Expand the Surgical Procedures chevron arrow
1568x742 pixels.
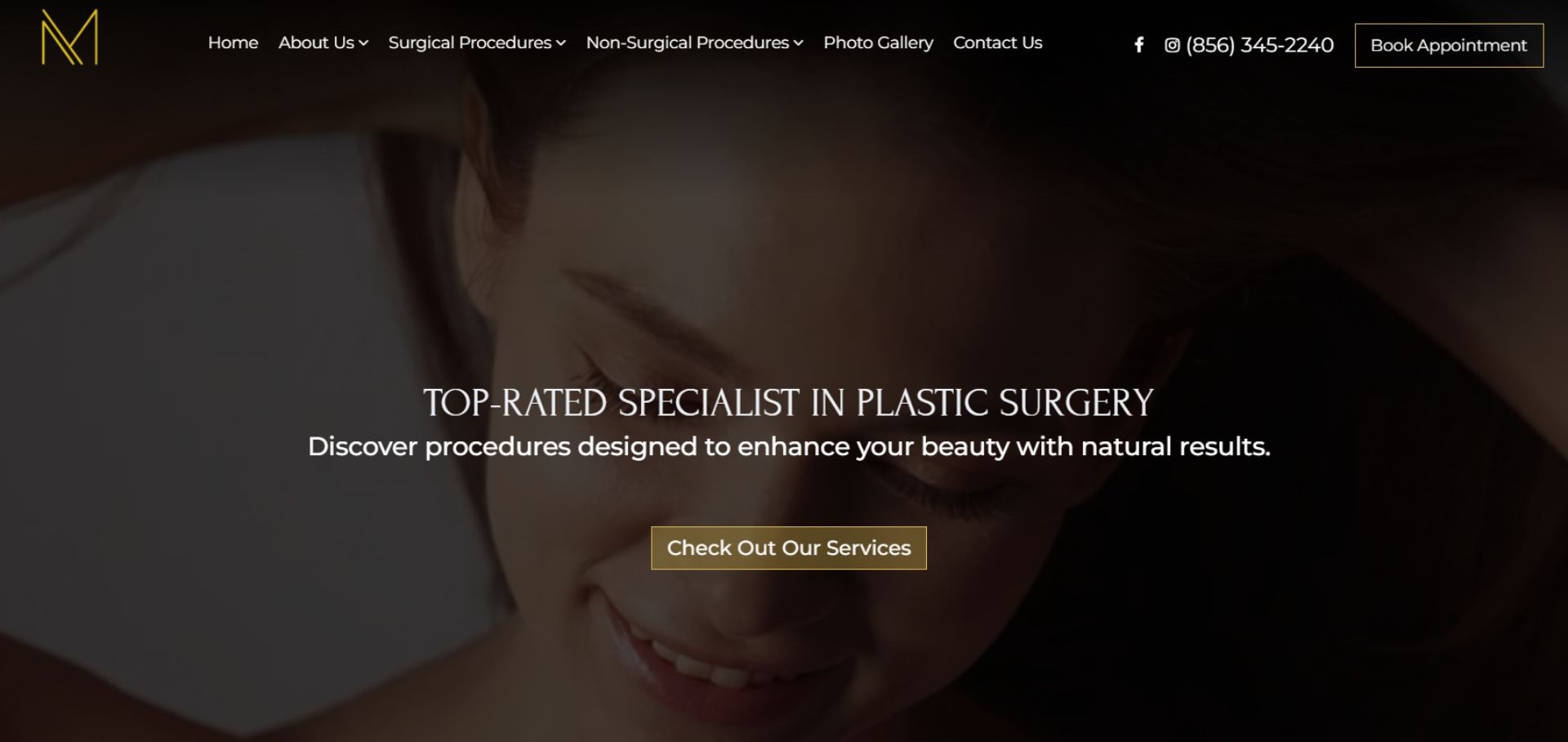(x=561, y=43)
